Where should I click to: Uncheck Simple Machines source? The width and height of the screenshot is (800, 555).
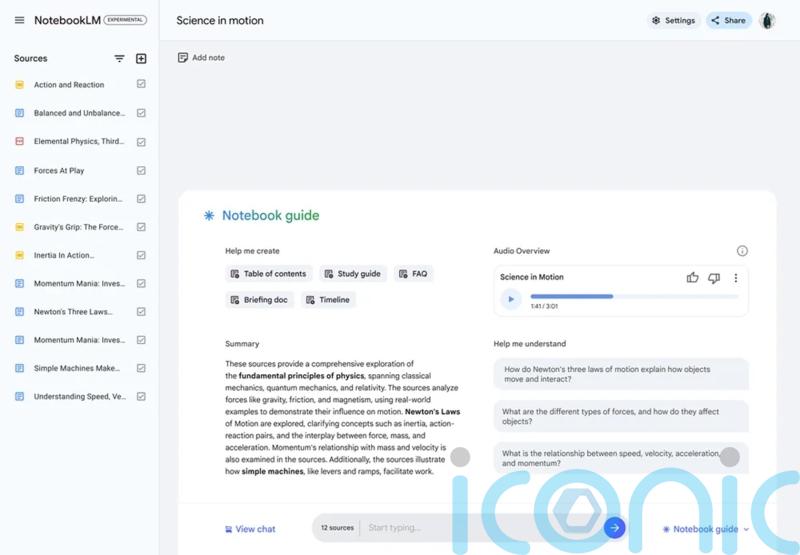coord(141,368)
